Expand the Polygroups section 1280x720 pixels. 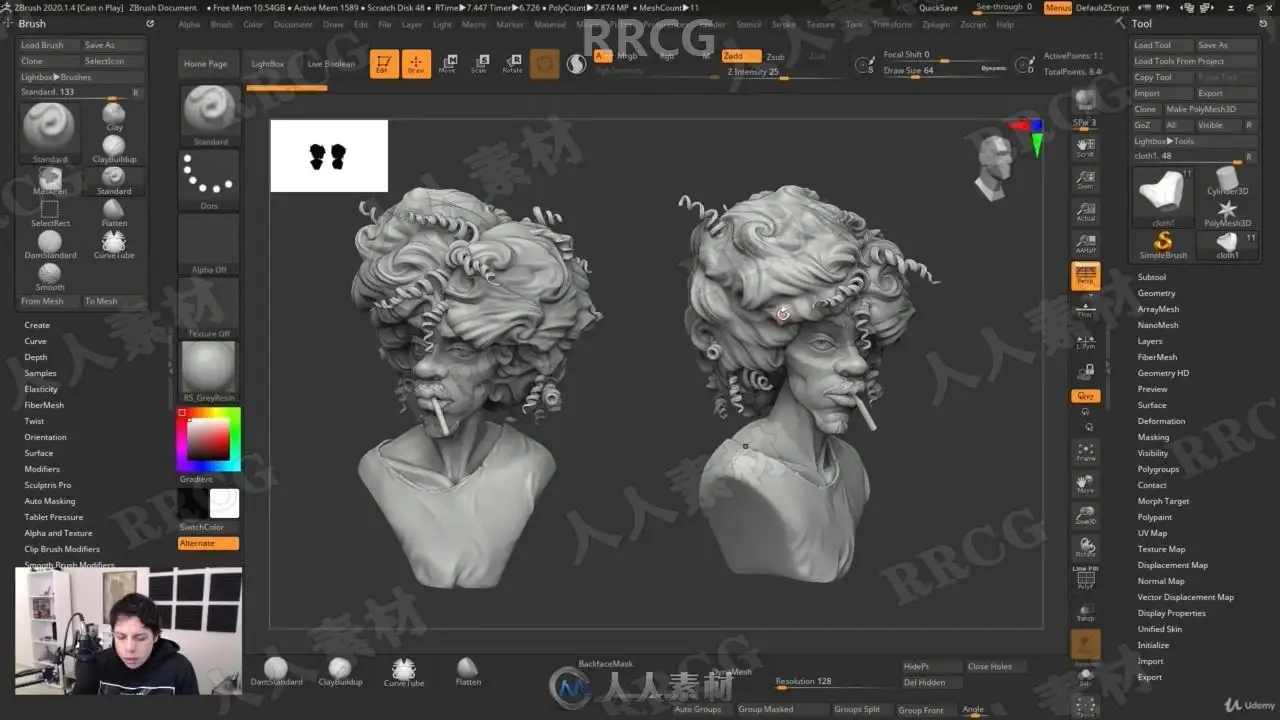(1158, 469)
